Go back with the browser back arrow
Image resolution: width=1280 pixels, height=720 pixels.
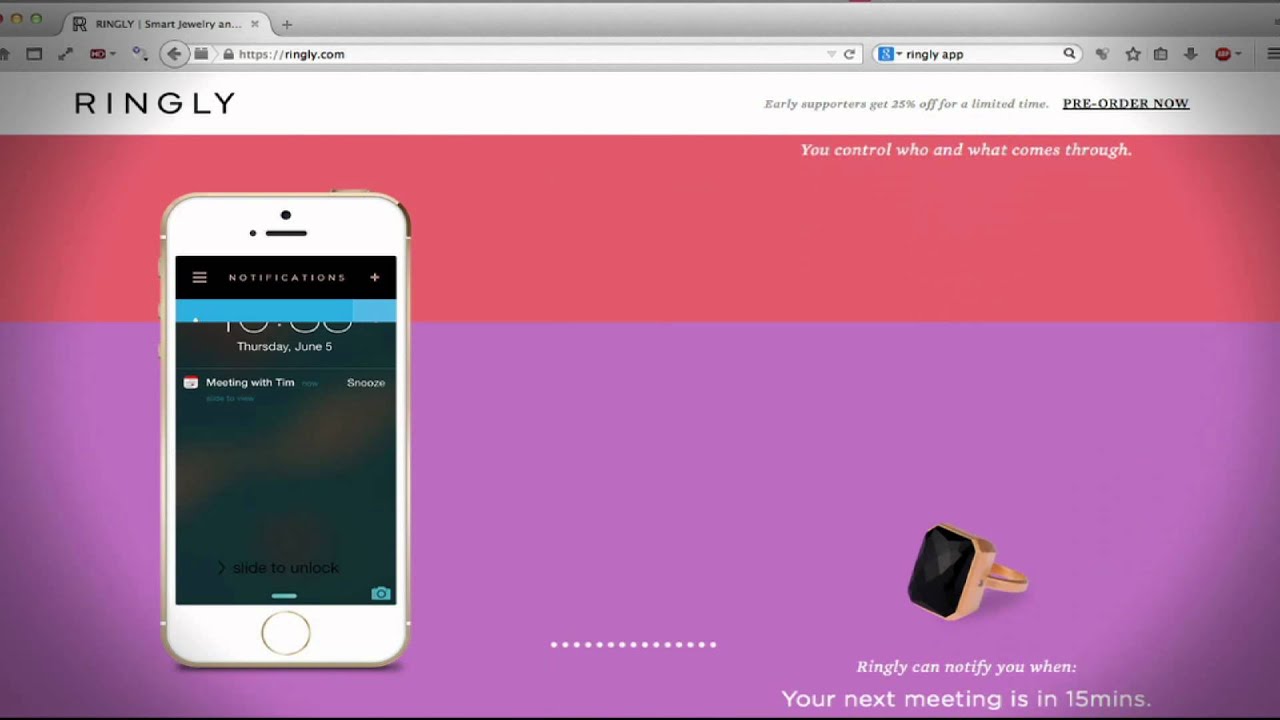(174, 54)
